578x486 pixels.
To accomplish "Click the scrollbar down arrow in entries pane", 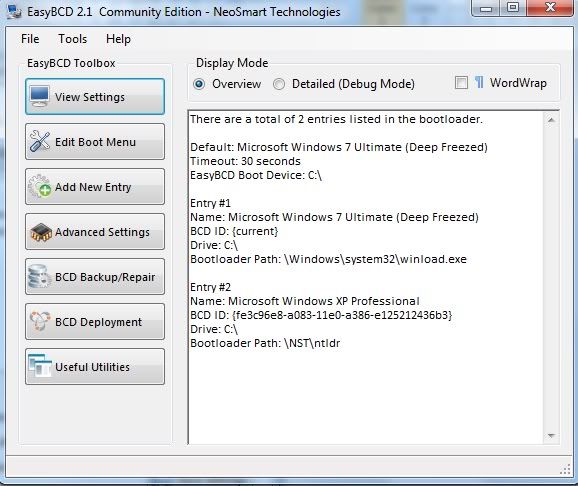I will 551,435.
